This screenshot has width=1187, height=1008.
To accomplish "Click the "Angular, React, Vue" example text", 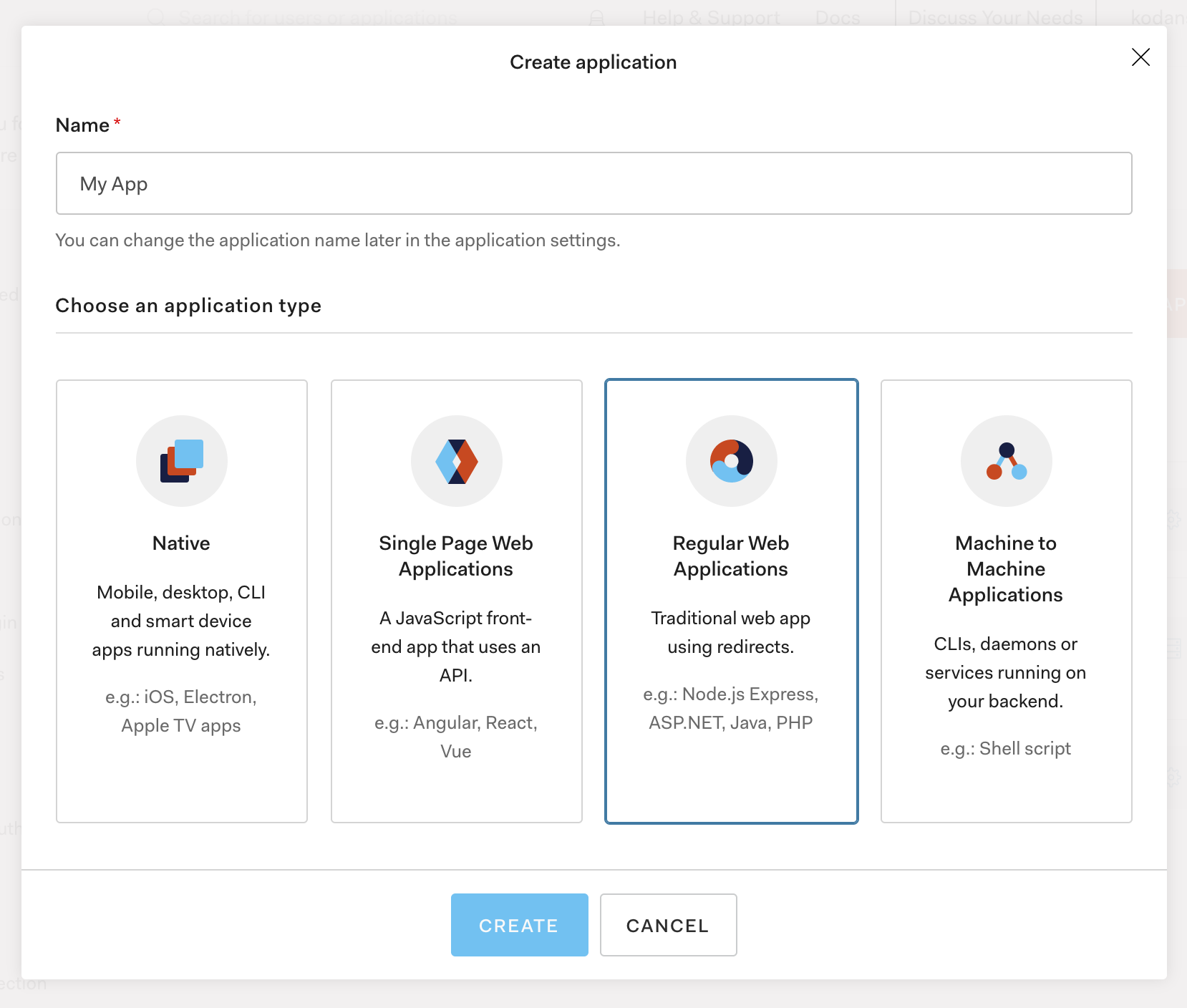I will 456,737.
